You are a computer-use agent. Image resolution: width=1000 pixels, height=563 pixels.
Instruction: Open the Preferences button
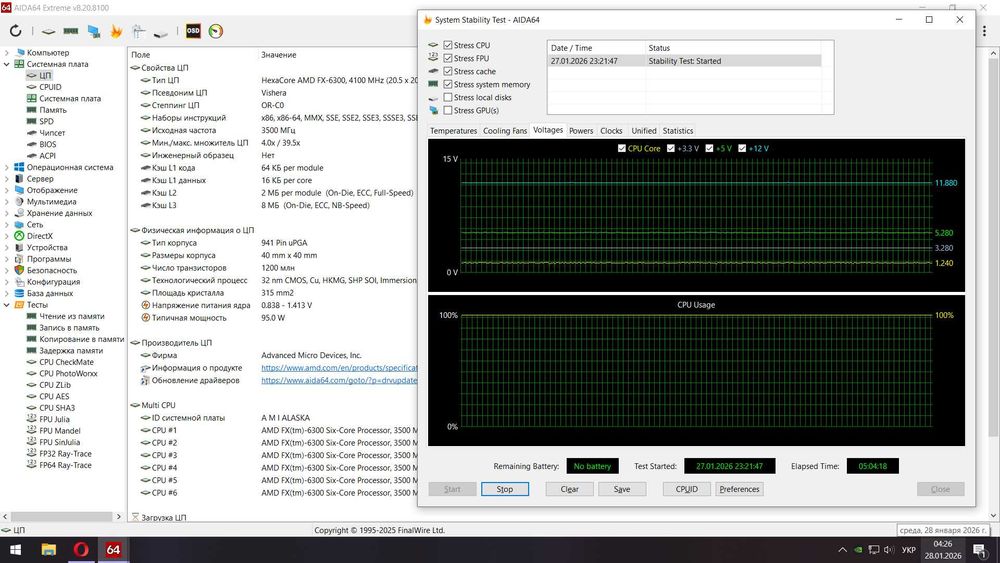[x=739, y=489]
